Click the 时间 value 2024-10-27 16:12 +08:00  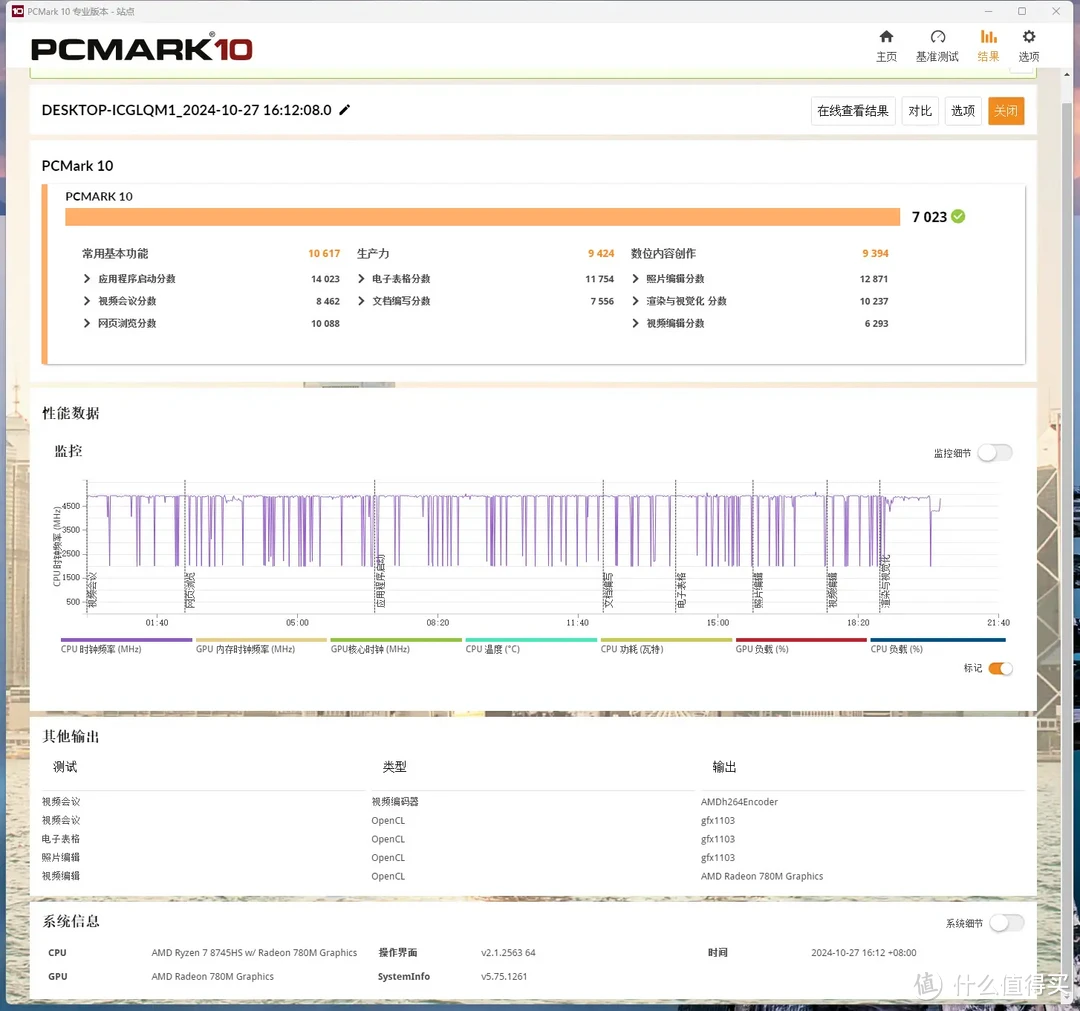pos(863,952)
